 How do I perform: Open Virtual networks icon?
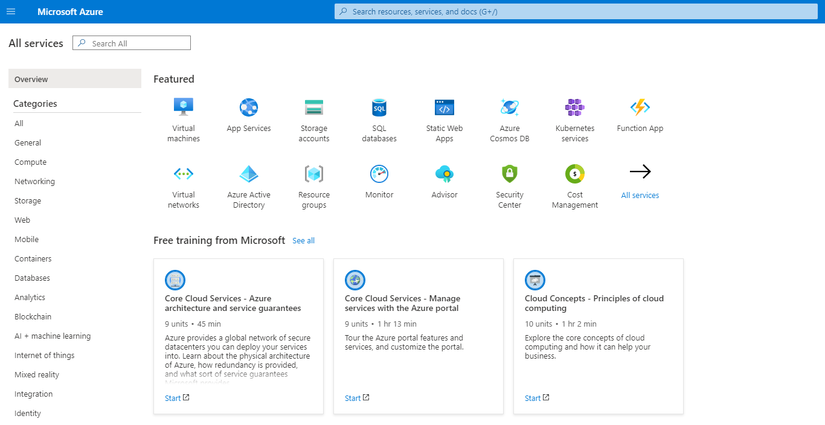pyautogui.click(x=184, y=174)
